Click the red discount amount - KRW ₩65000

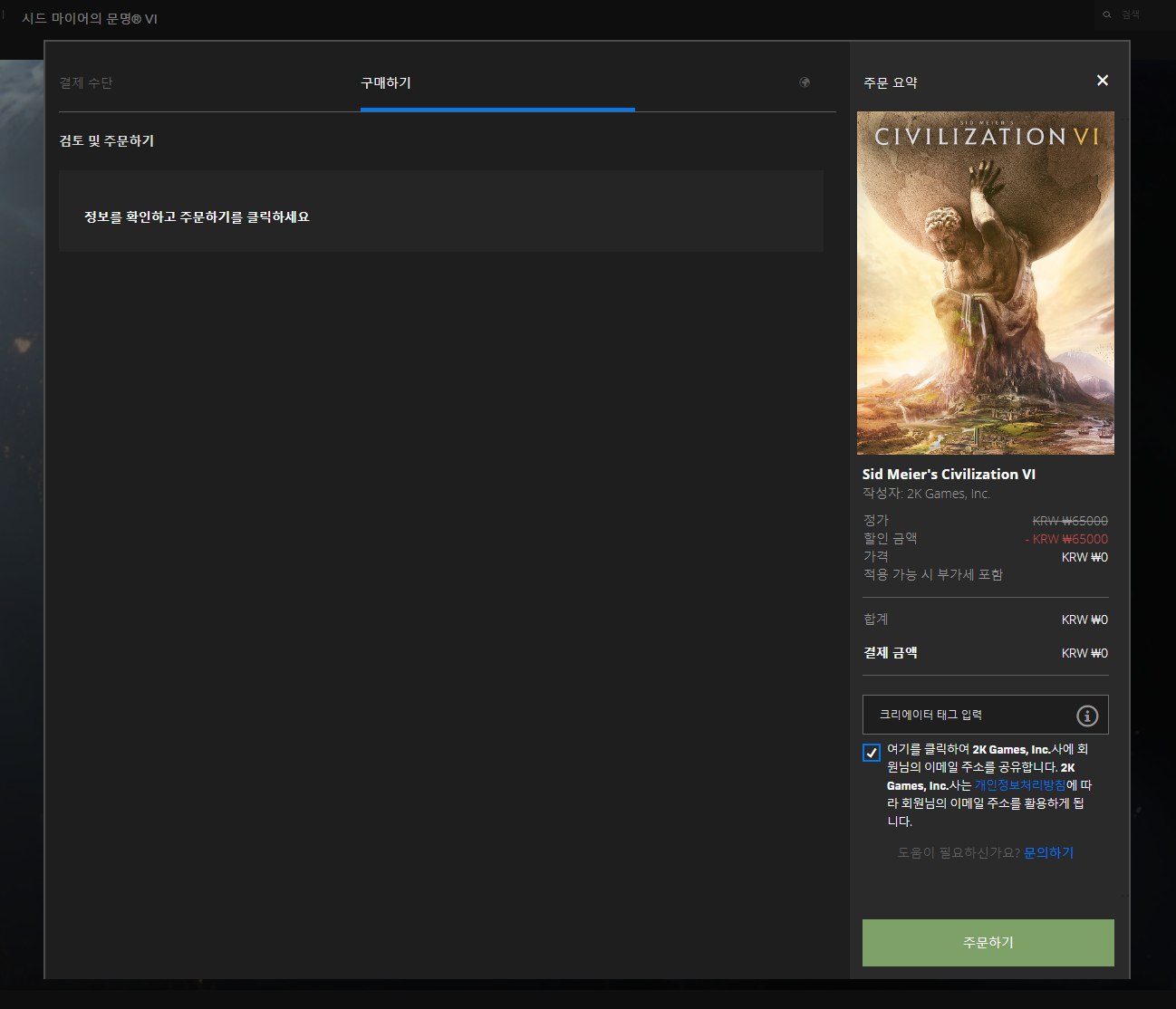tap(1066, 539)
